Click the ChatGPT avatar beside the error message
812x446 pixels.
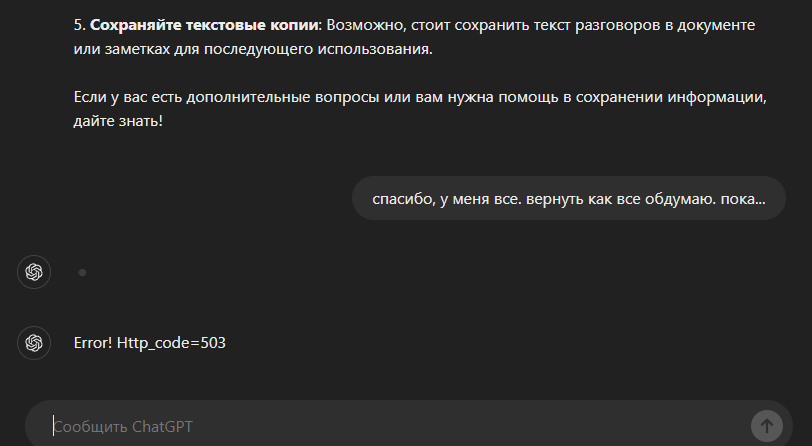point(34,343)
